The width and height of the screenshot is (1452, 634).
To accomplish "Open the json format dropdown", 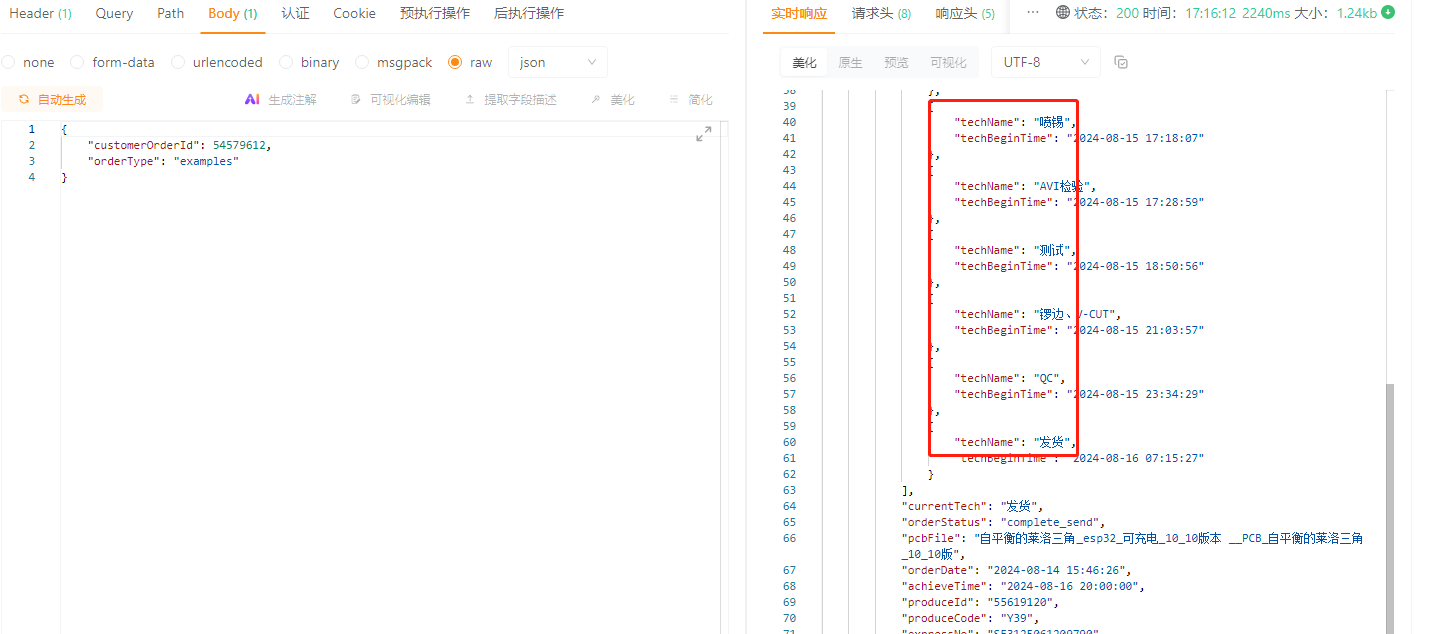I will [x=558, y=62].
